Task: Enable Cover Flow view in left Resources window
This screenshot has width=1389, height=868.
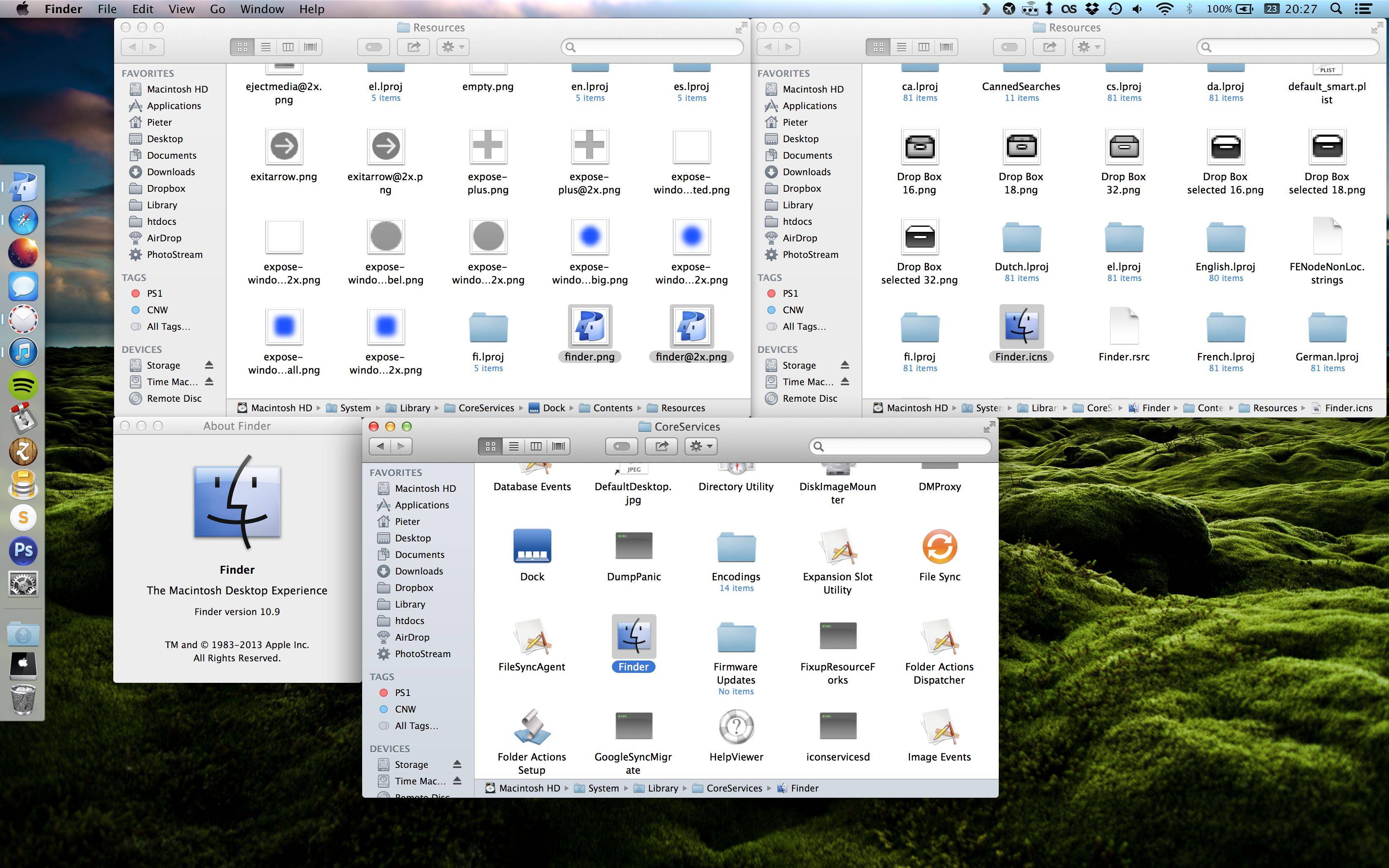Action: coord(310,47)
